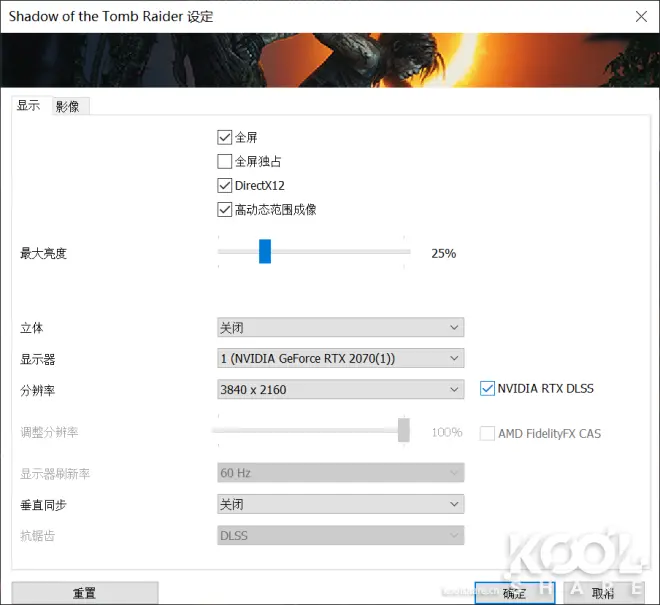Uncheck the 全屏 checkbox
660x605 pixels.
224,137
